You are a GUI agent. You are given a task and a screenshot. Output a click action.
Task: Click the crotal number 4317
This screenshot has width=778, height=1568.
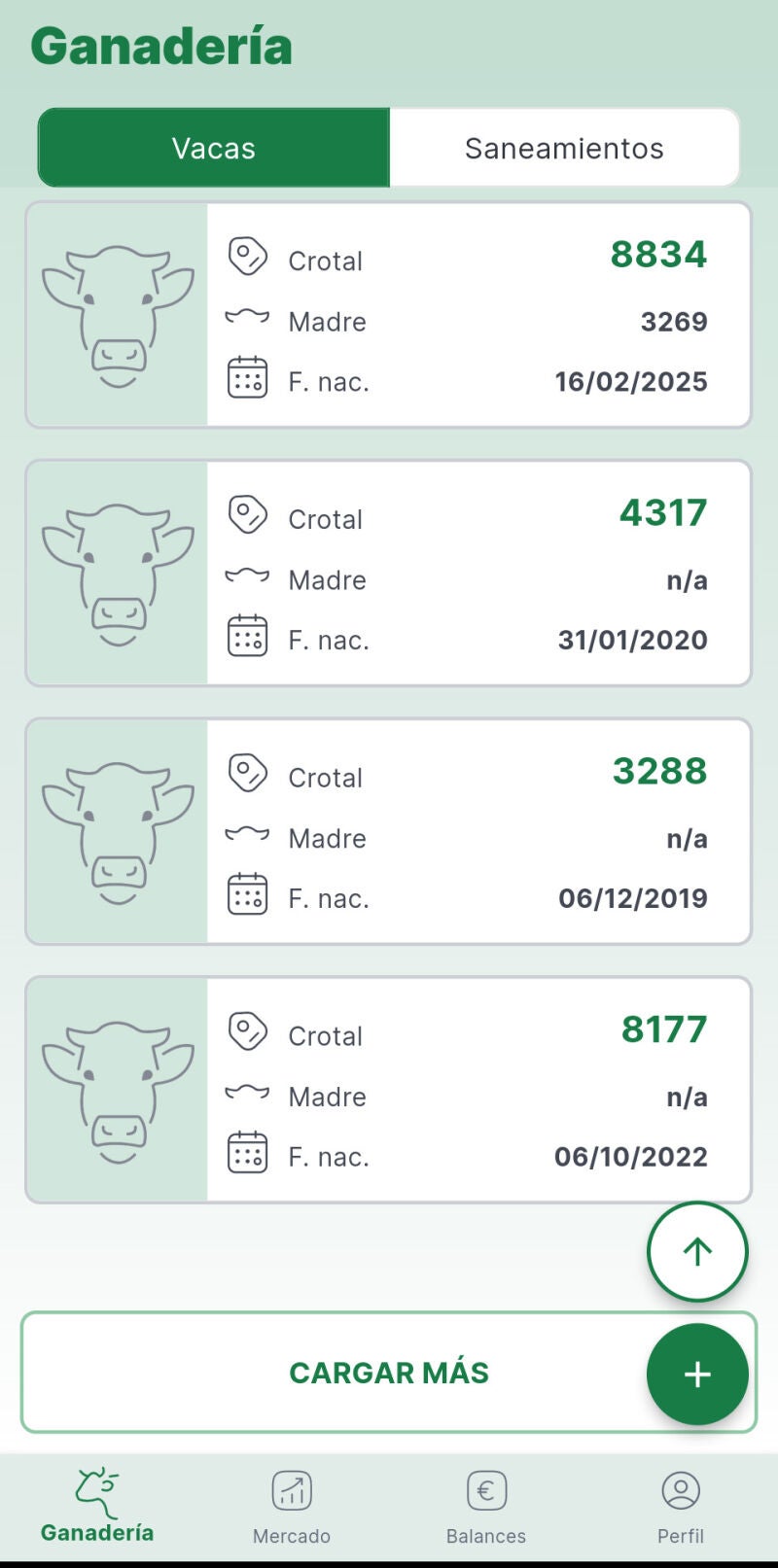(663, 513)
